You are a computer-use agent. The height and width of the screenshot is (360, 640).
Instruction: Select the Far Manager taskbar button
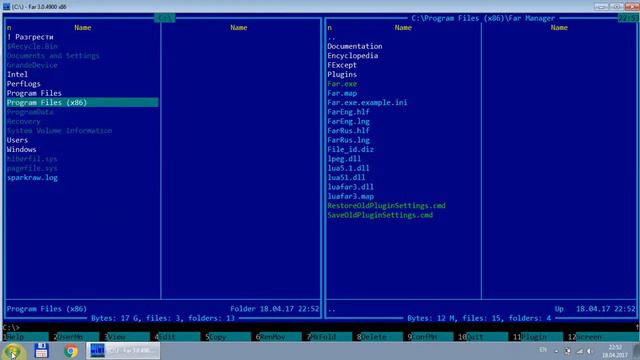pos(123,351)
